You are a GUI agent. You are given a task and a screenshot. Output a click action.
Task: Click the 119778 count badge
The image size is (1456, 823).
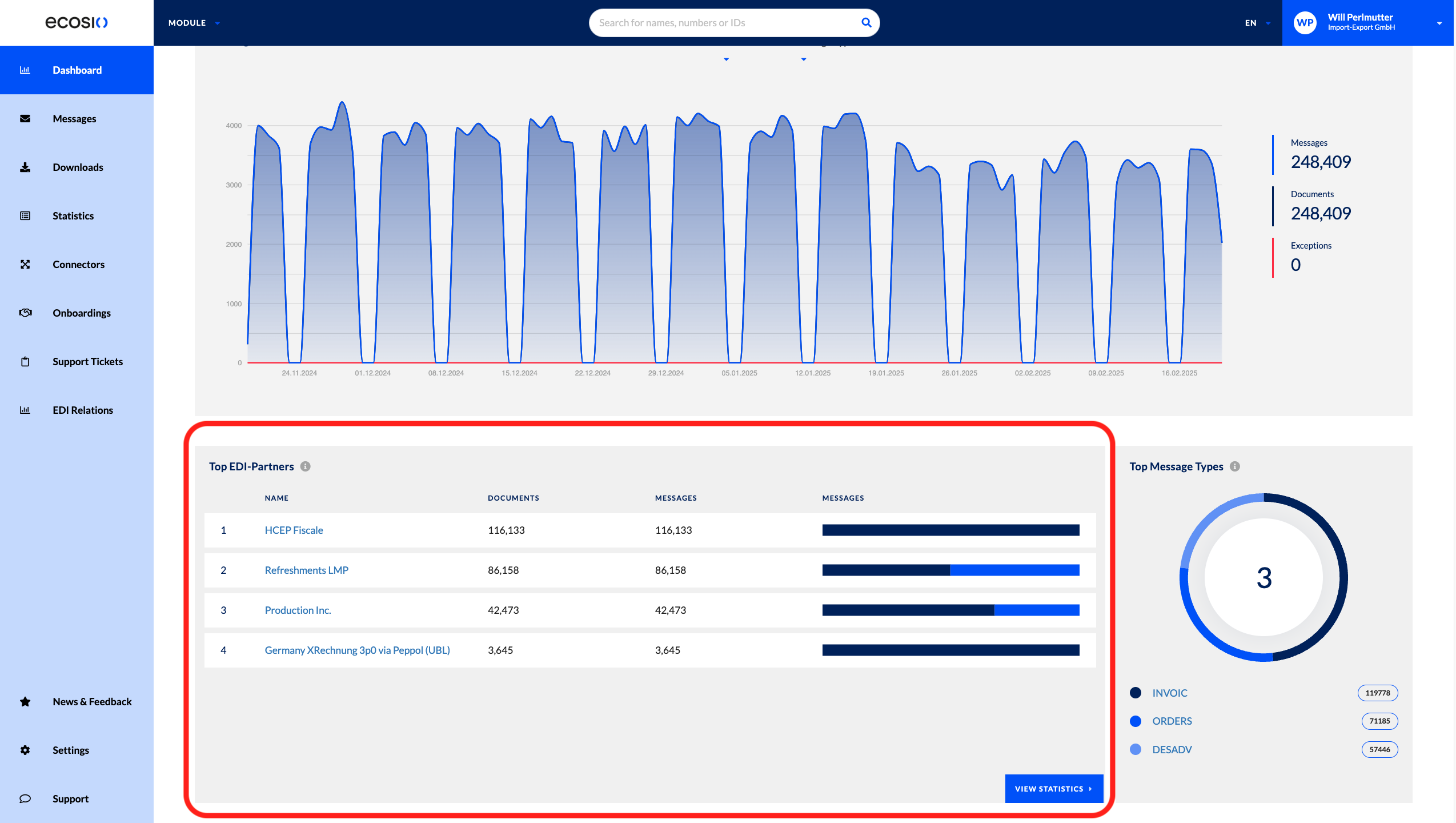pyautogui.click(x=1378, y=693)
